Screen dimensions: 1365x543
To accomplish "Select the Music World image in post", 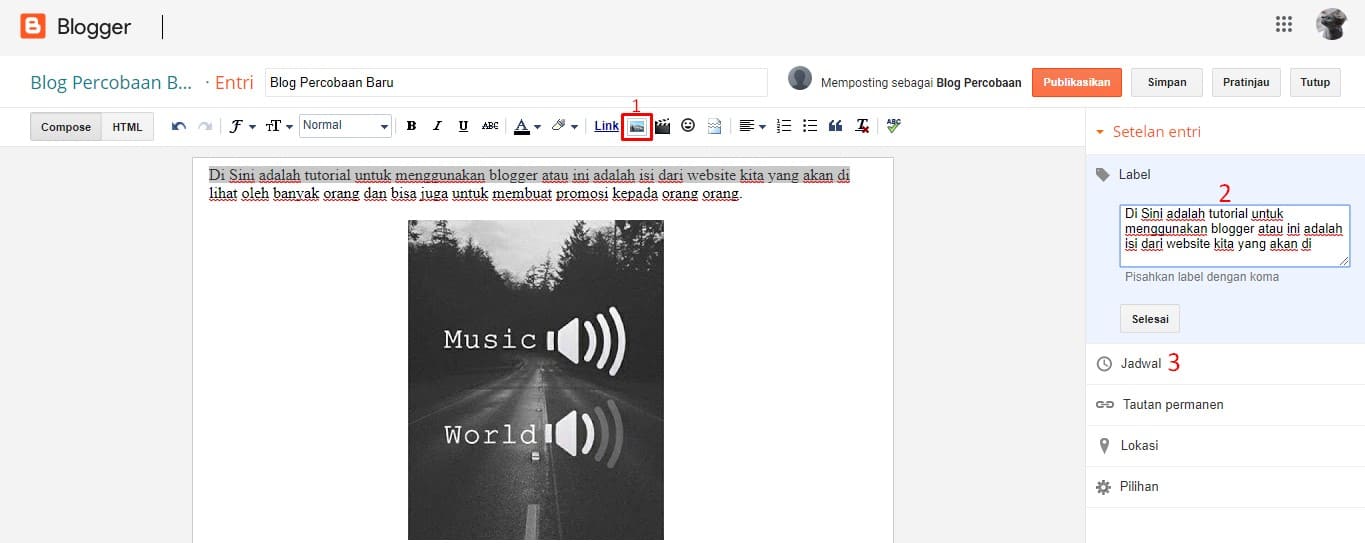I will click(536, 380).
